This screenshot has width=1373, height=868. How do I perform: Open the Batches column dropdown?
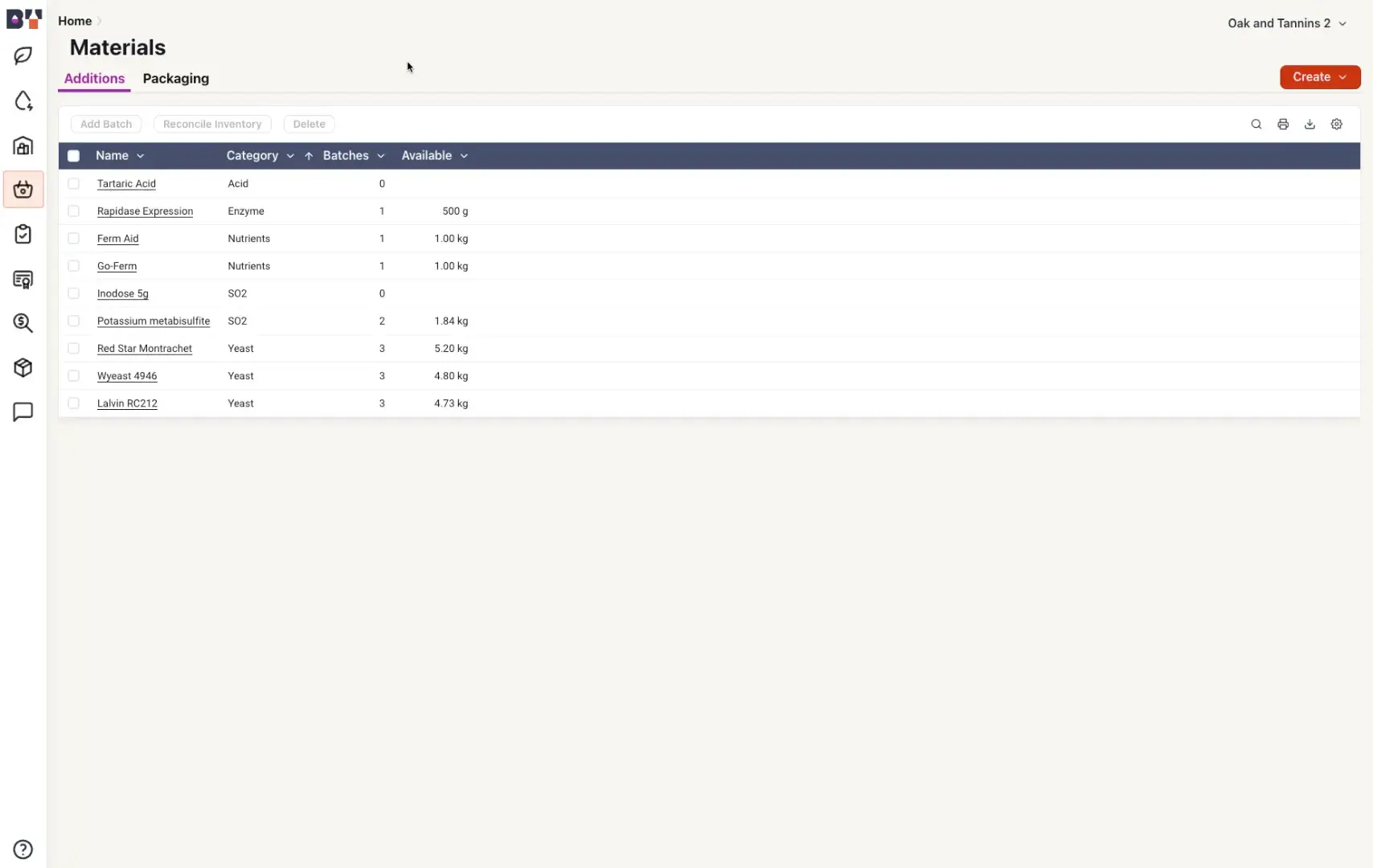(x=381, y=156)
